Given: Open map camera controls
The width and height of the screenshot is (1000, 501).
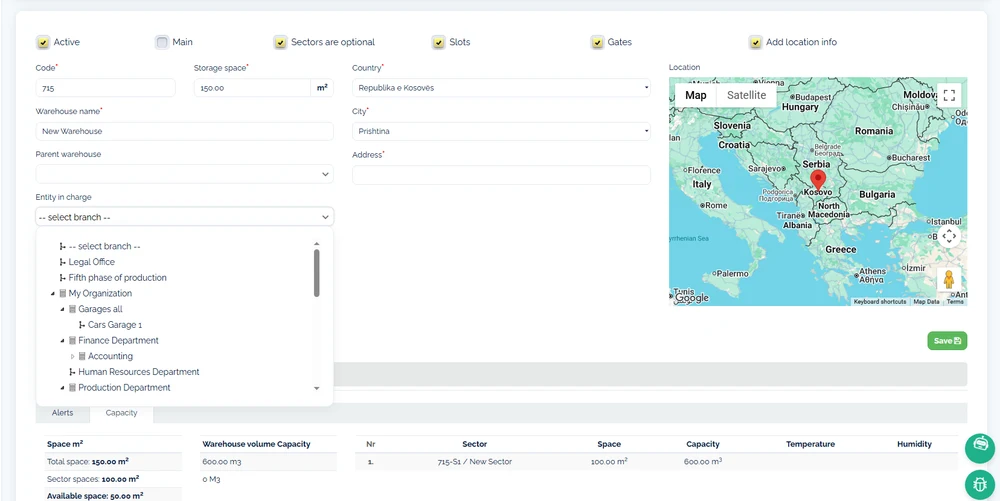Looking at the screenshot, I should click(x=949, y=236).
